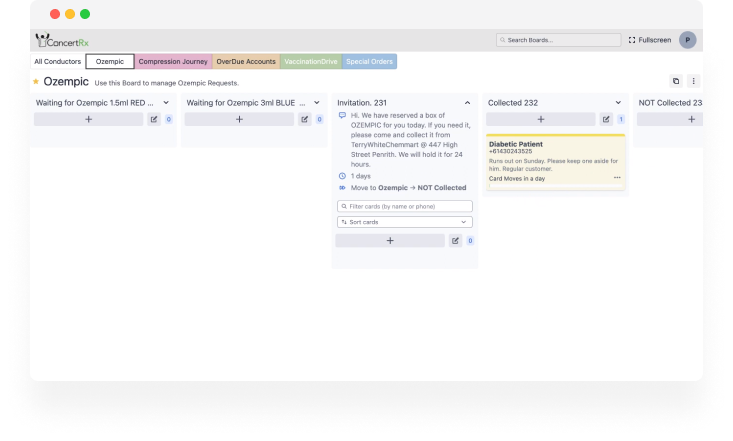Collapse the Invitation column details
733x441 pixels.
pyautogui.click(x=467, y=102)
